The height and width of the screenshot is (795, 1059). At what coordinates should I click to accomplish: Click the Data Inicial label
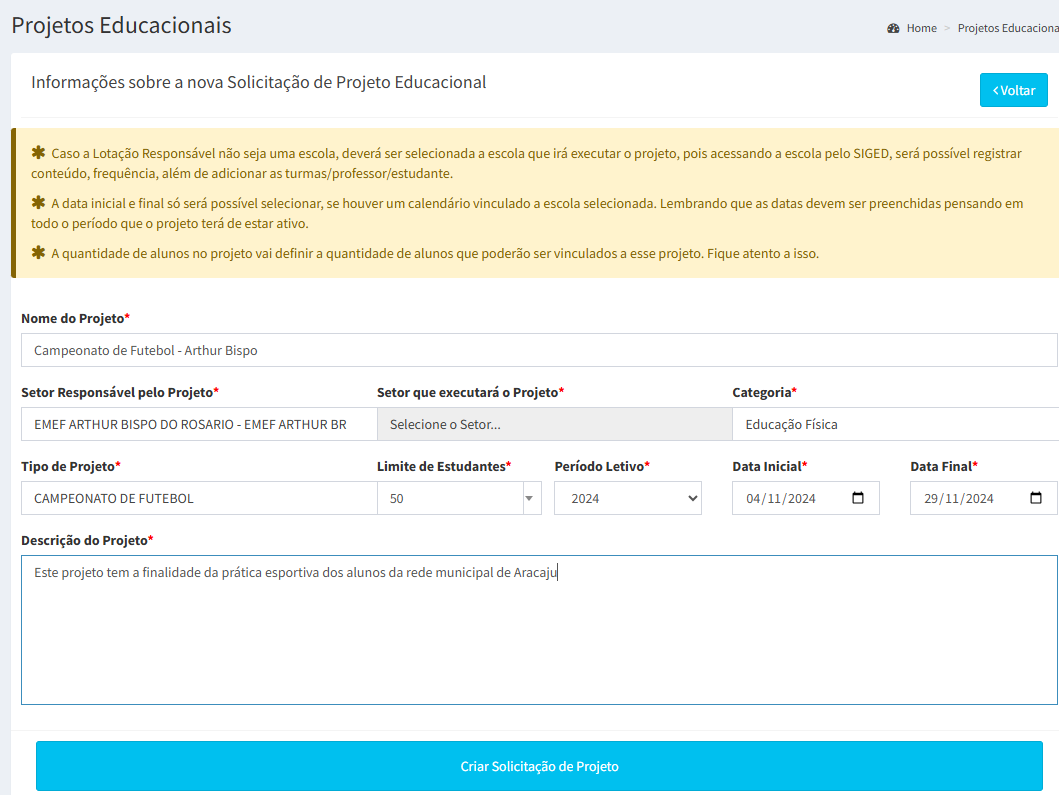click(x=769, y=466)
